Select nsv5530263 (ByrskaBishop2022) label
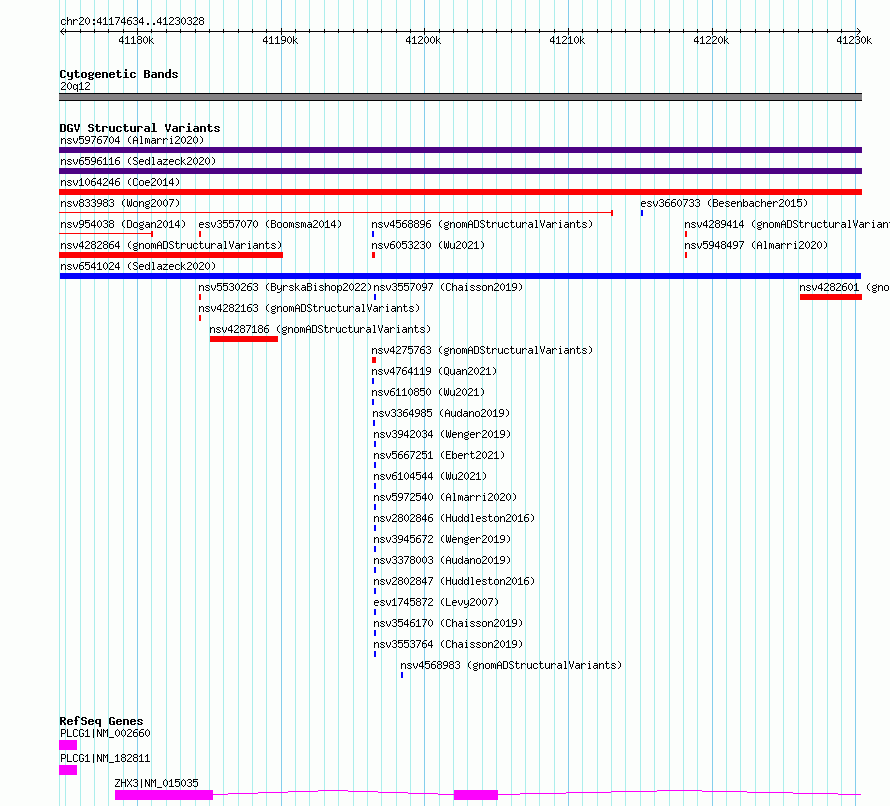This screenshot has width=890, height=806. pos(285,287)
